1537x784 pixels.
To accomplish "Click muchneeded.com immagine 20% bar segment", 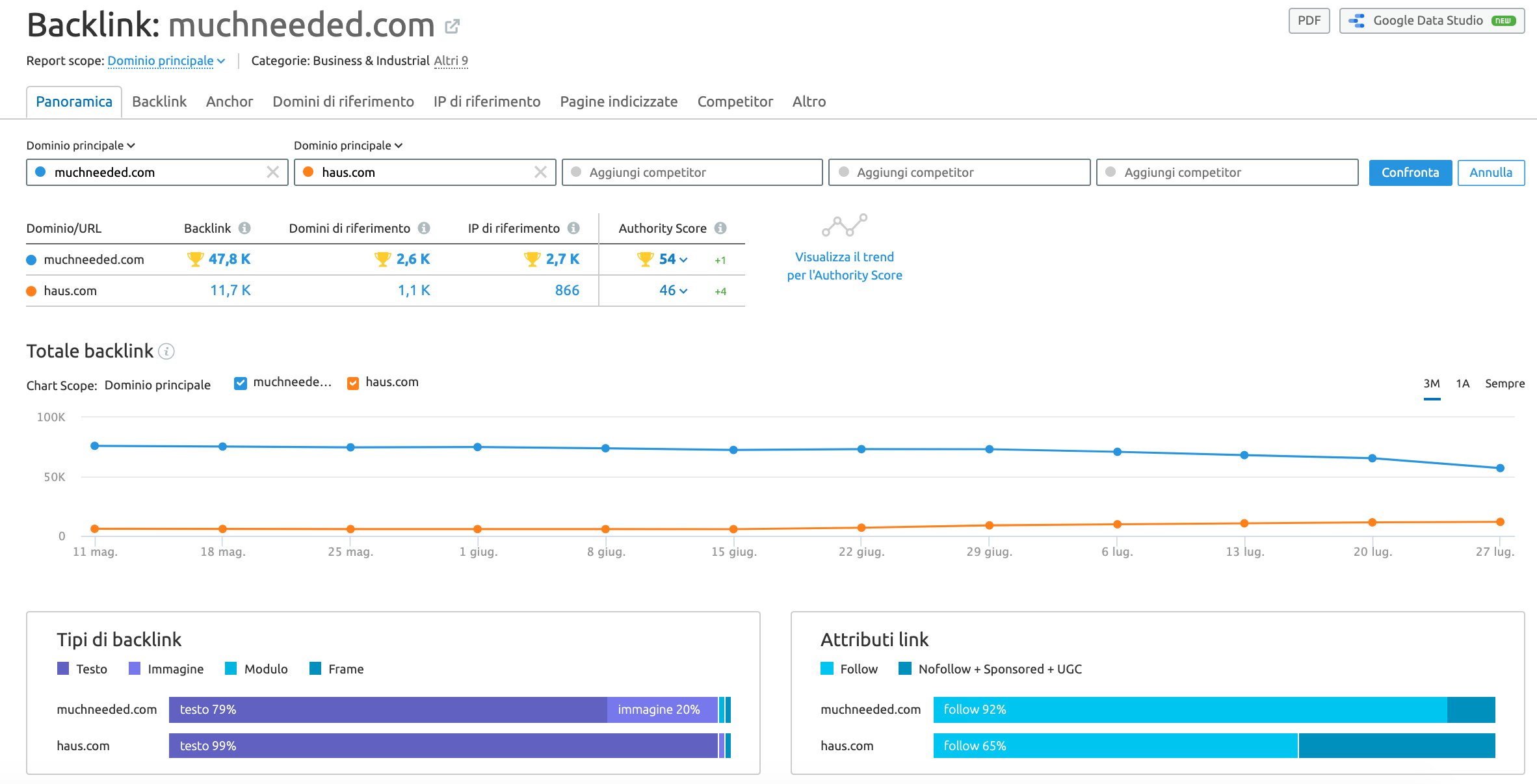I will tap(663, 710).
